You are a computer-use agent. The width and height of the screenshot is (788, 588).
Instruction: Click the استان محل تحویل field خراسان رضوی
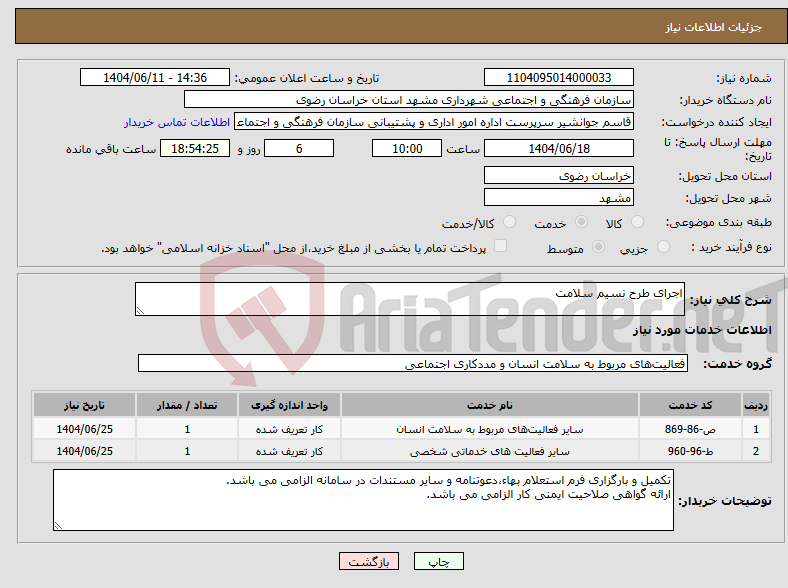point(558,175)
